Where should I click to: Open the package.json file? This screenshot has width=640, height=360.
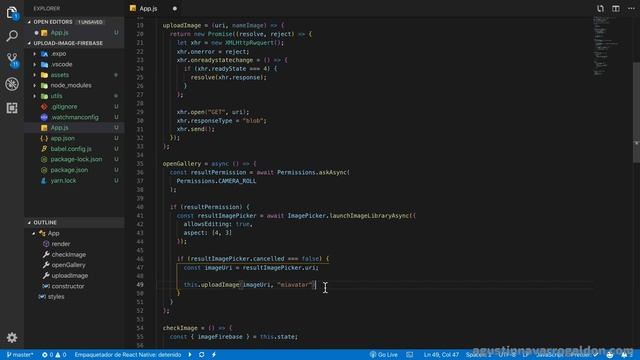[74, 170]
